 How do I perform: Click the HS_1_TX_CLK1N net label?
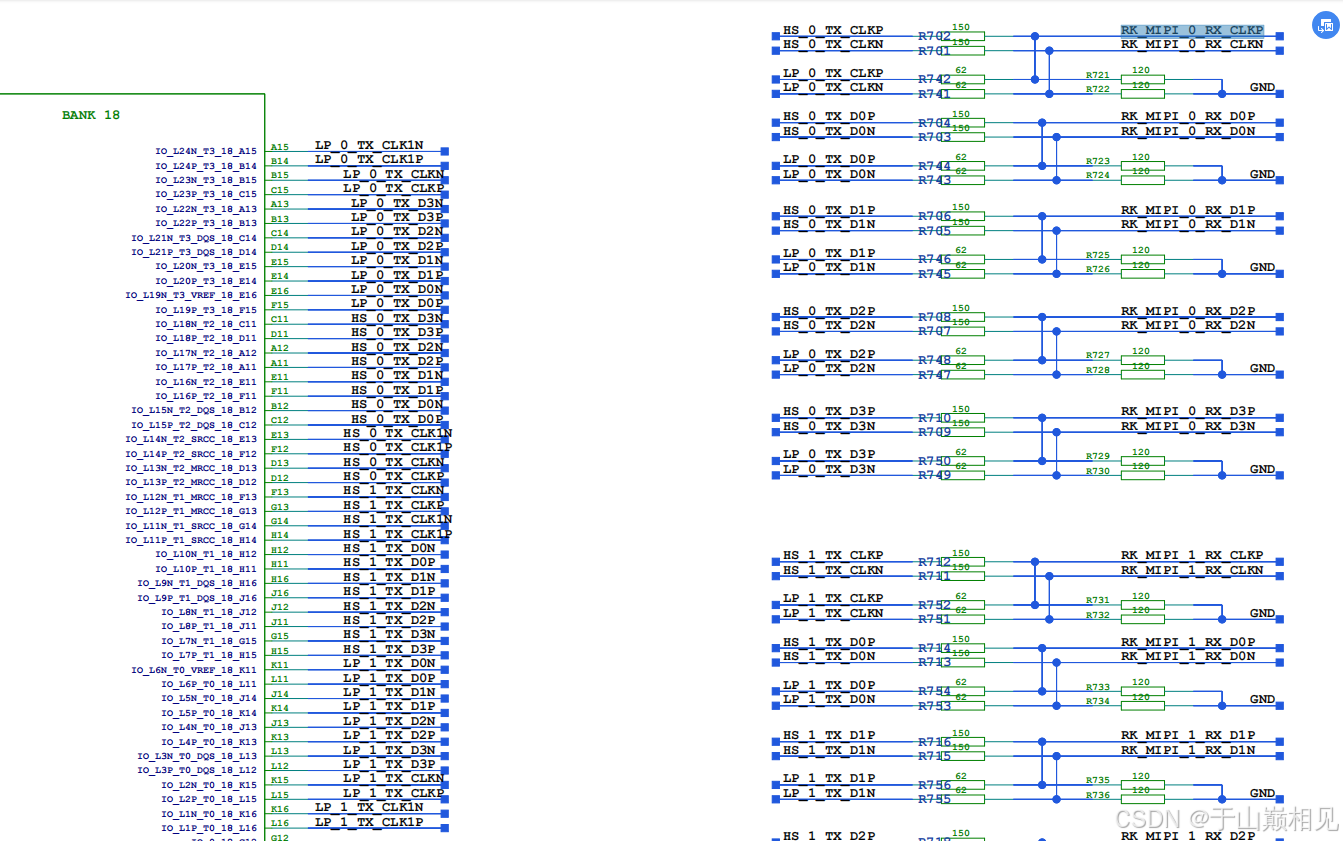tap(398, 519)
